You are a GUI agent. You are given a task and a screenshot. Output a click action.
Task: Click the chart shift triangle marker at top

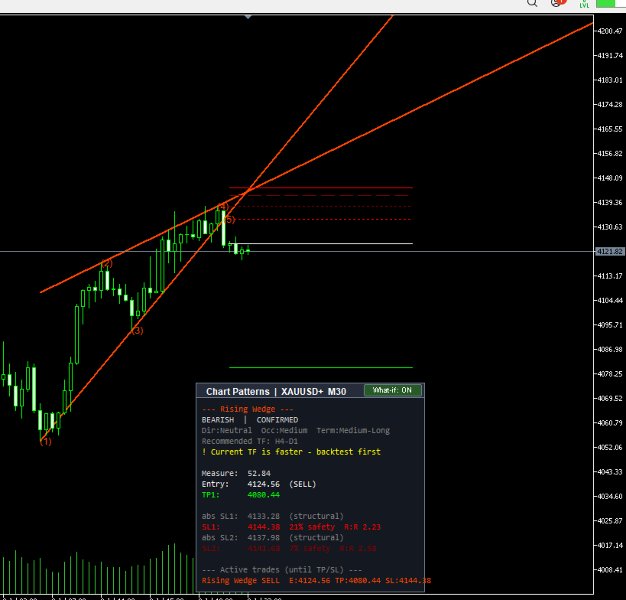coord(248,17)
